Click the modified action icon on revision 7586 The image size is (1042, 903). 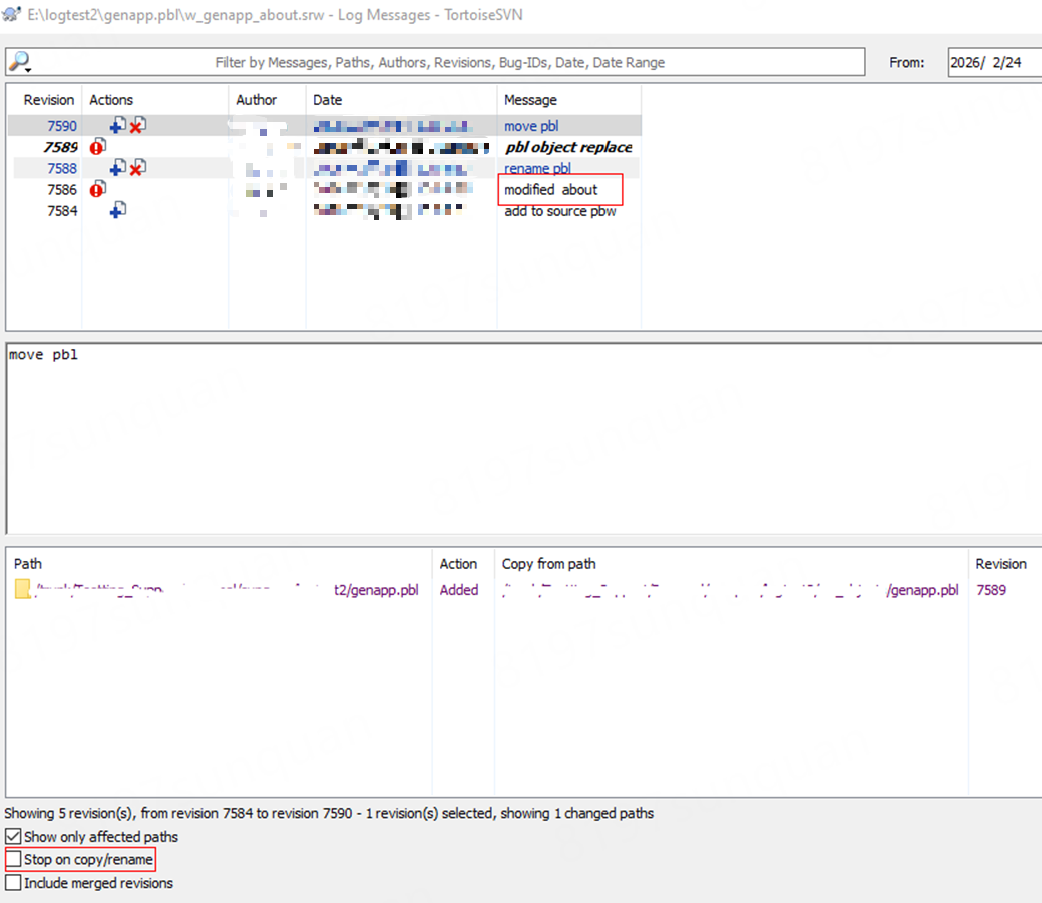97,188
